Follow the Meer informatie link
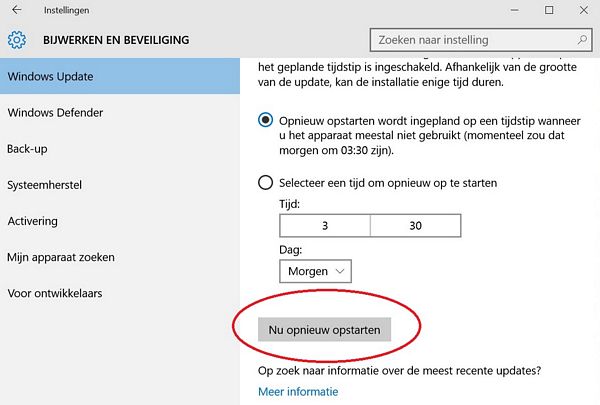Screen dimensions: 600x405 298,392
